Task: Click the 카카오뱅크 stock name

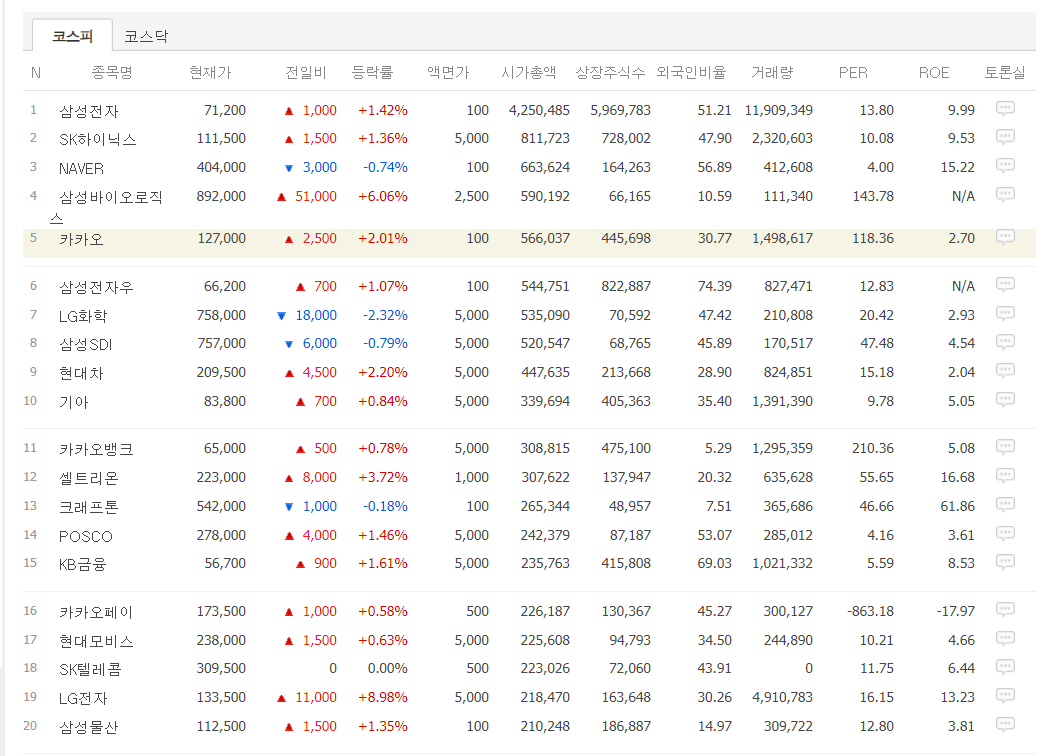Action: [x=95, y=449]
